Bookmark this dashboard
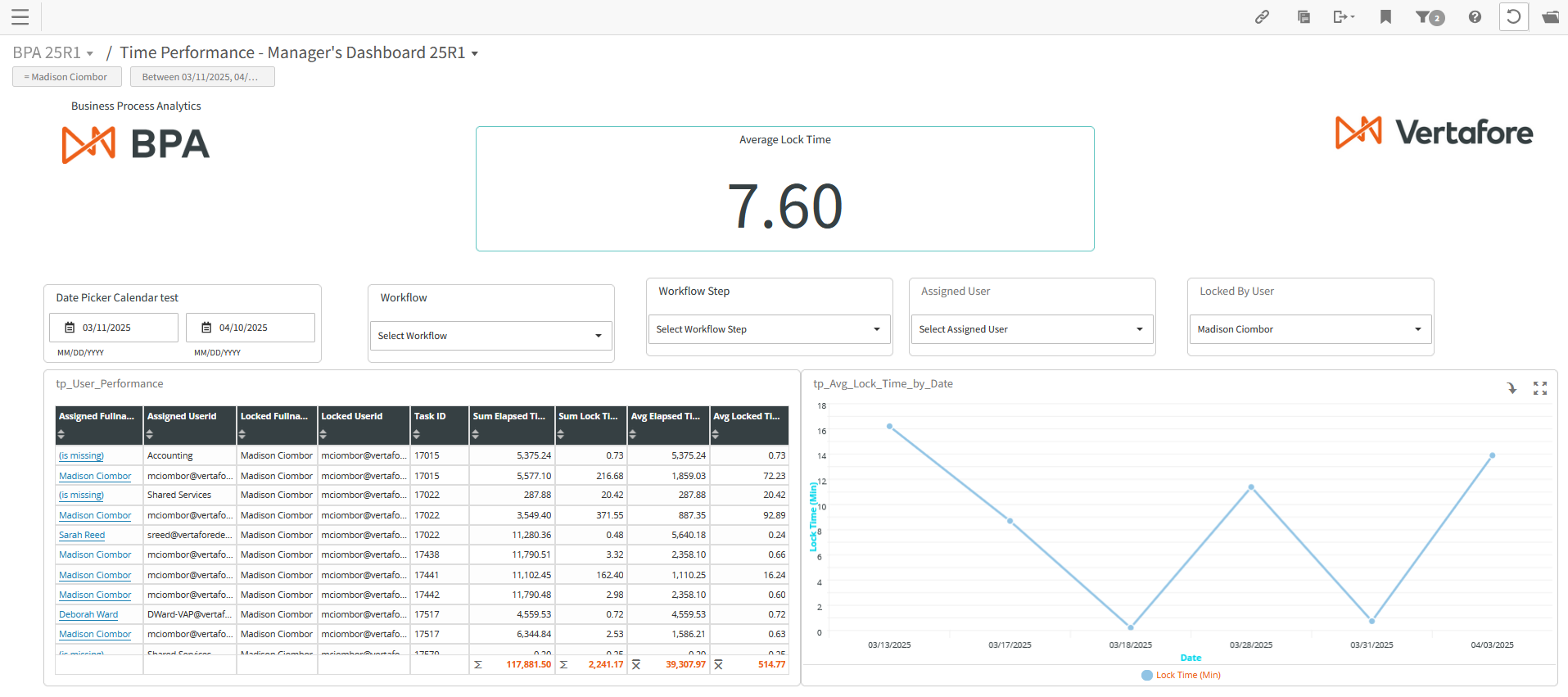This screenshot has width=1568, height=697. 1385,16
